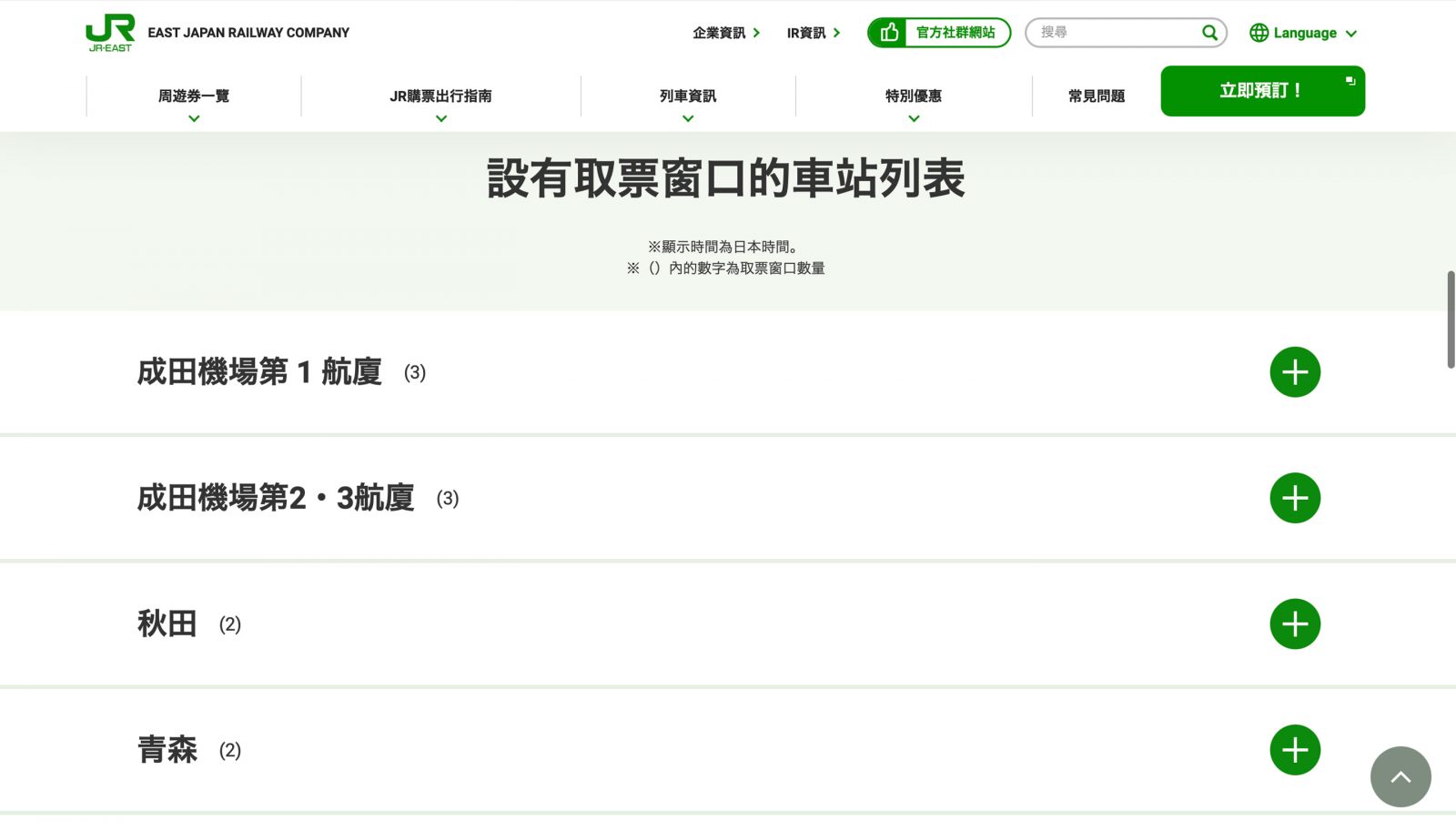1456x831 pixels.
Task: Click the 立即預訂！ button
Action: point(1261,91)
